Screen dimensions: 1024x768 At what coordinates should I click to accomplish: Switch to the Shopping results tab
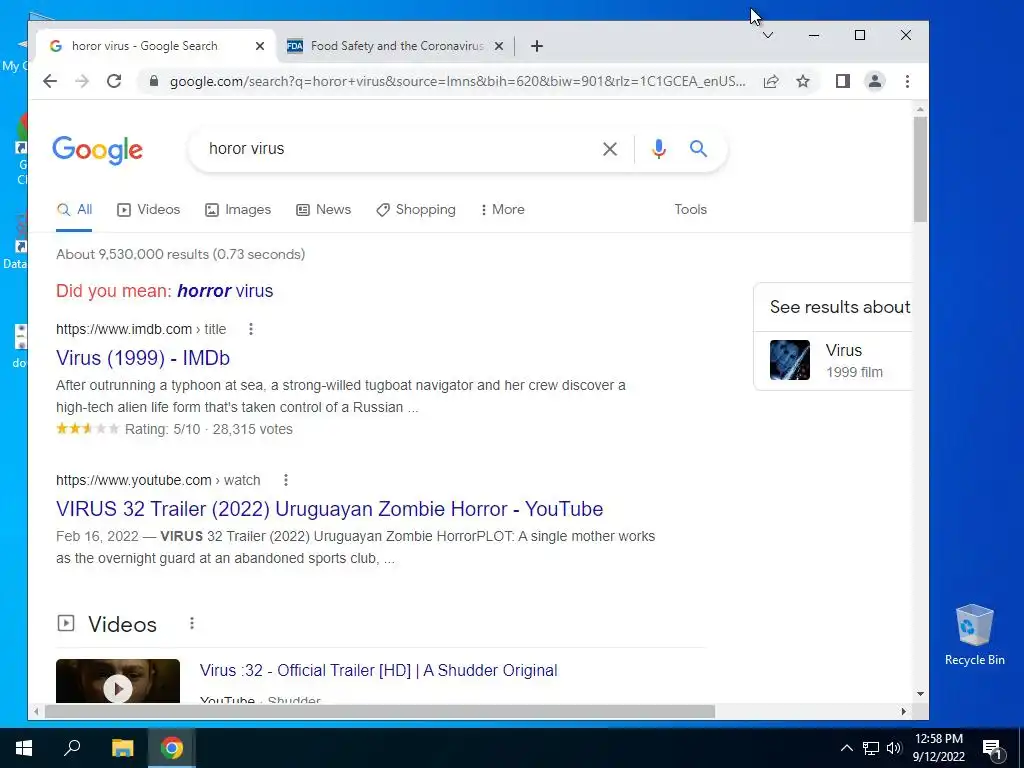coord(416,210)
